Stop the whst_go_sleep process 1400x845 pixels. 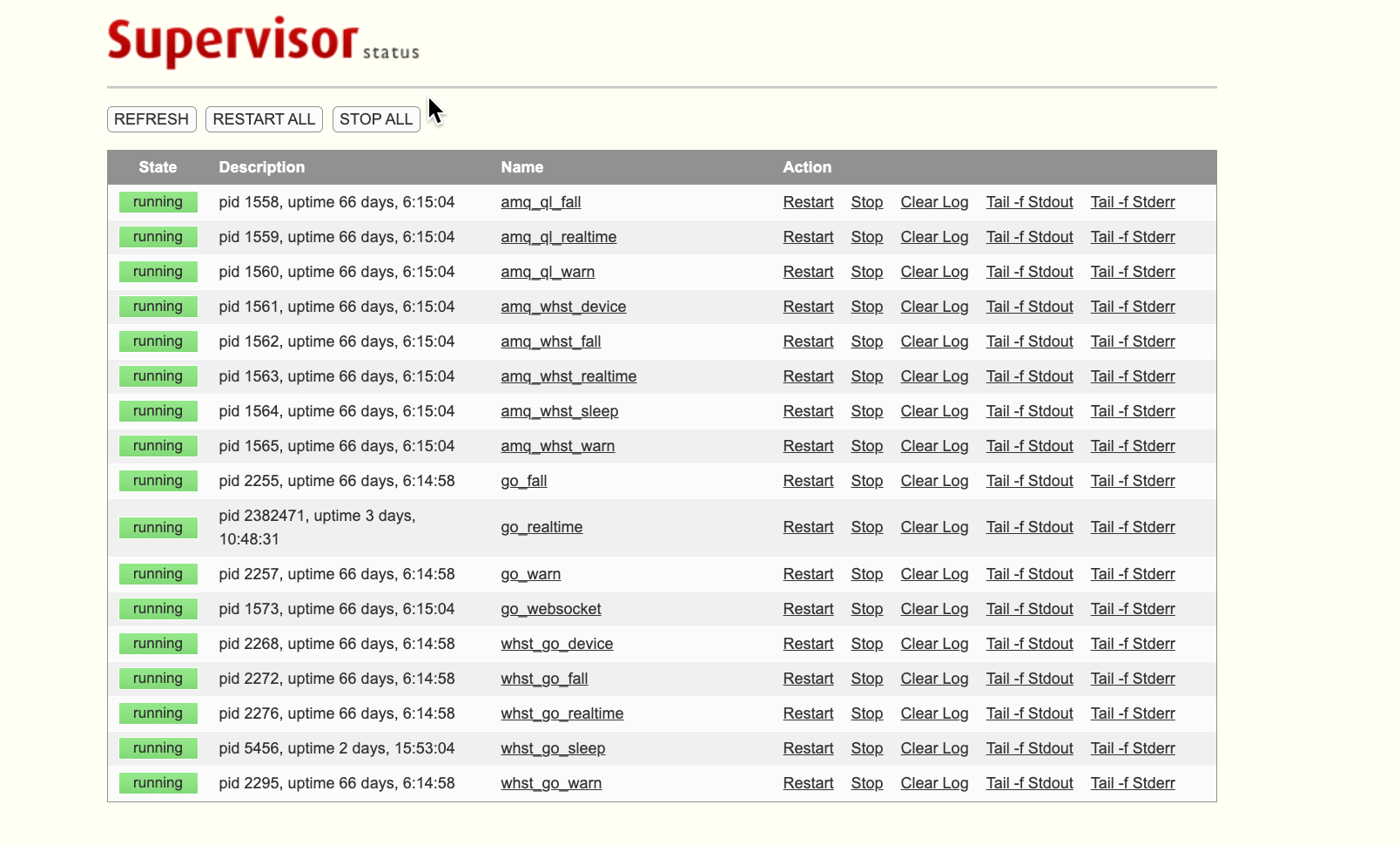[867, 748]
